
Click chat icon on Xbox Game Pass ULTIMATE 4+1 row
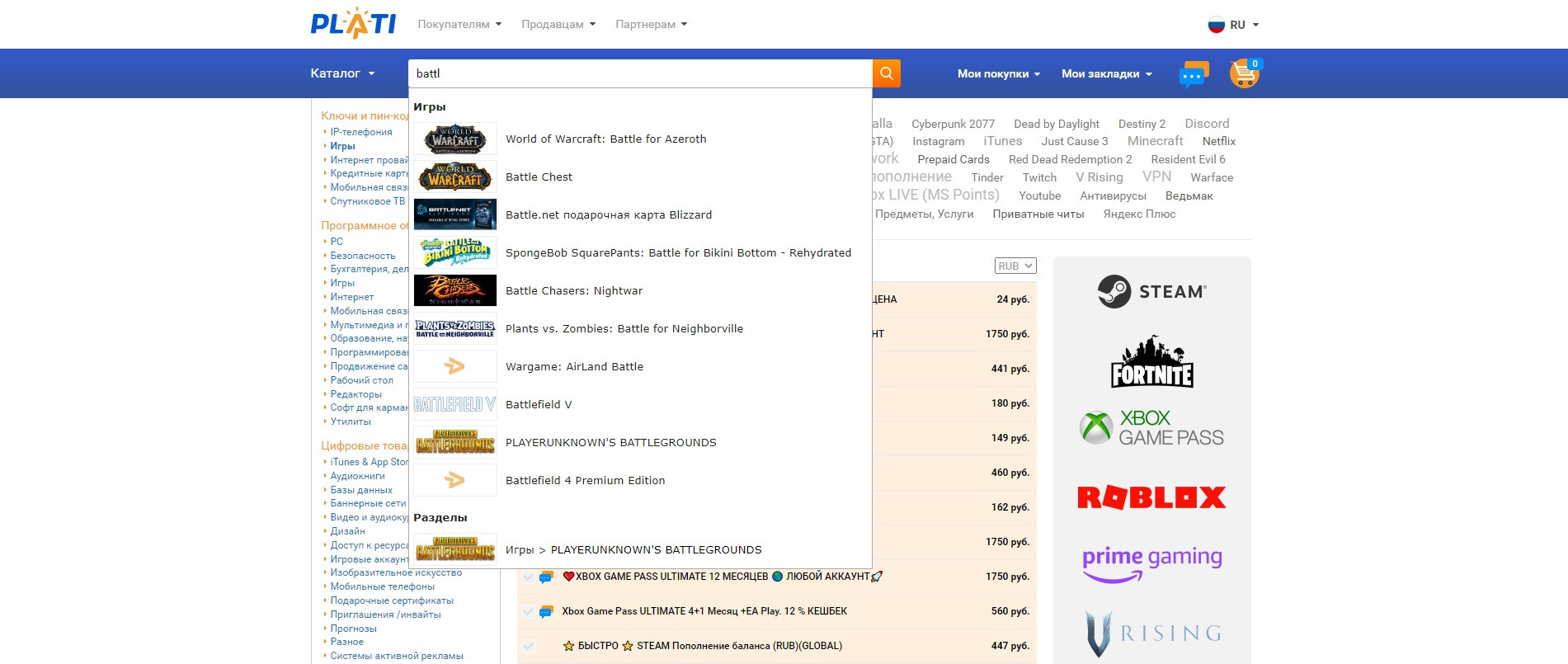(x=546, y=611)
